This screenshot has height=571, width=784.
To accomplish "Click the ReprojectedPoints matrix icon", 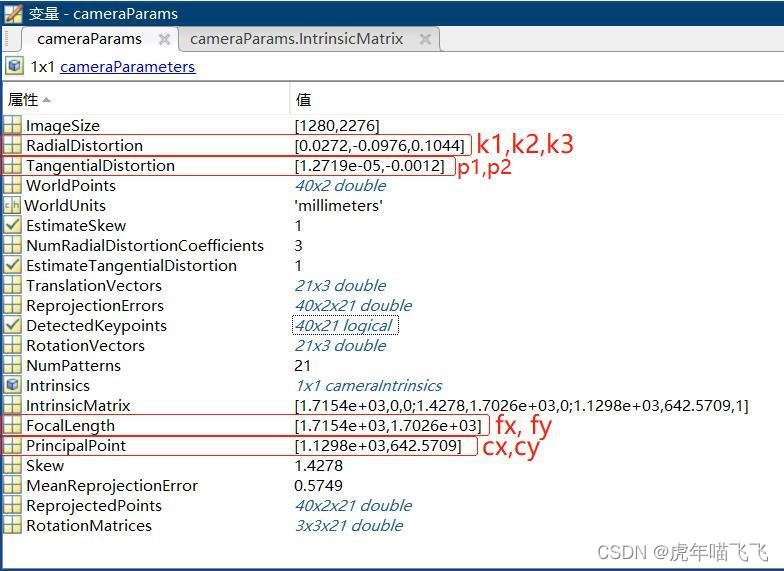I will (12, 505).
